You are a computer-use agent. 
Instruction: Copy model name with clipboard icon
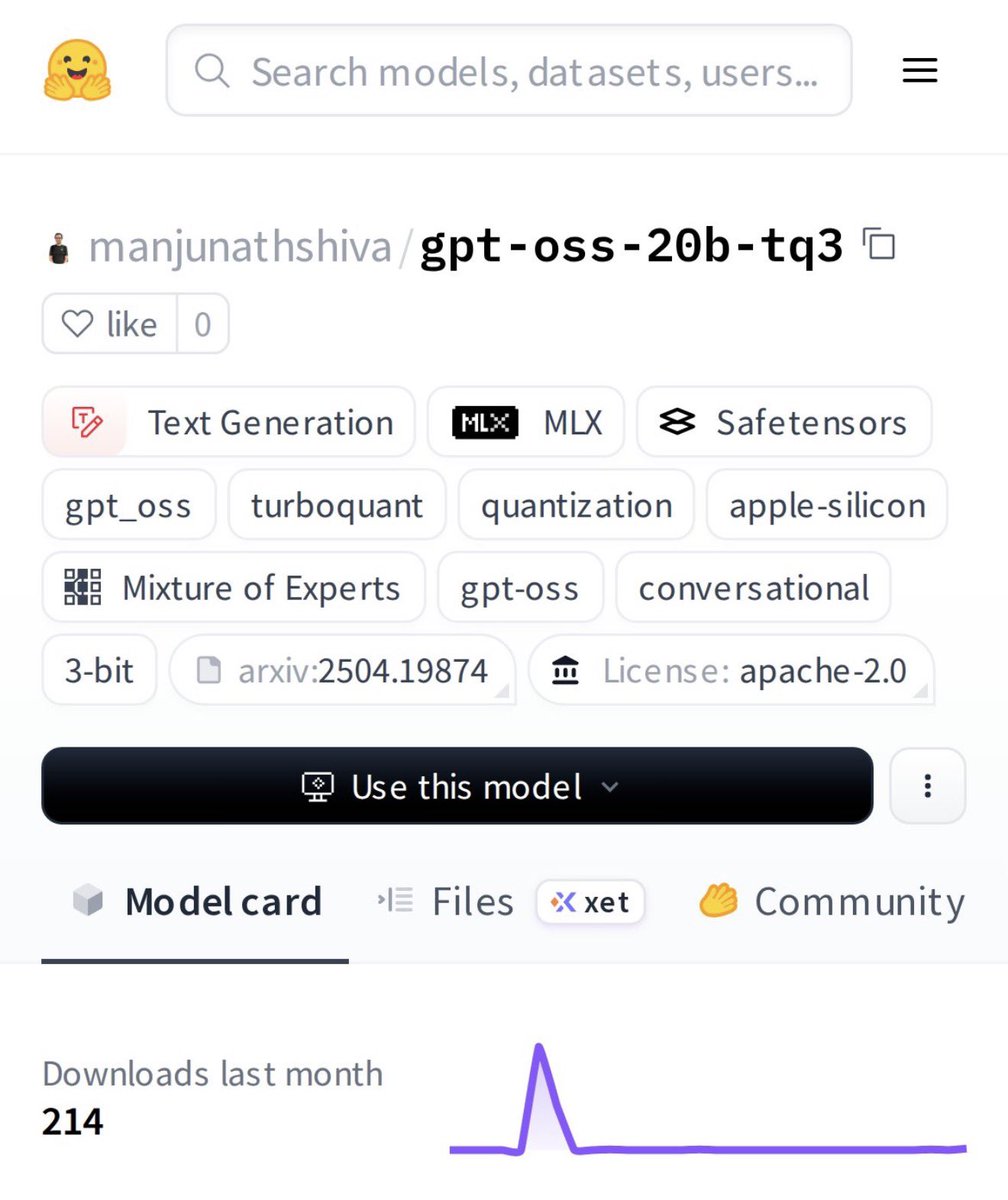click(879, 245)
